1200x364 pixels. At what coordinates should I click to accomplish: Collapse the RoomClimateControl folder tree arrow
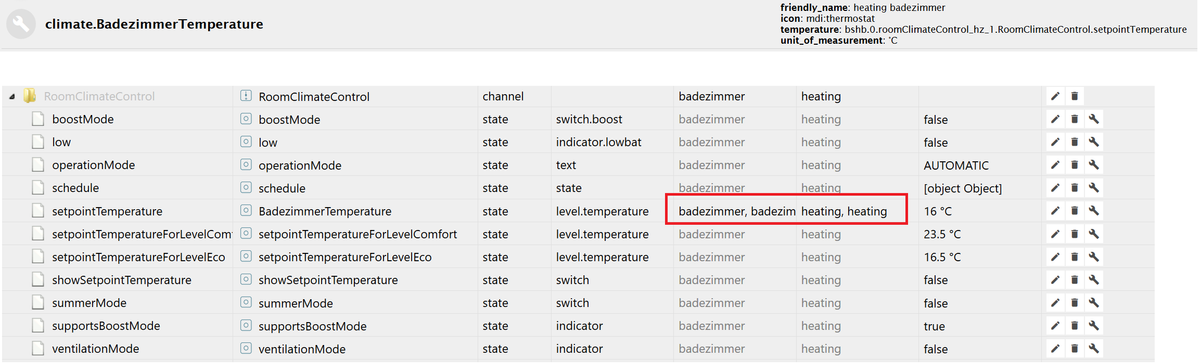(x=11, y=97)
